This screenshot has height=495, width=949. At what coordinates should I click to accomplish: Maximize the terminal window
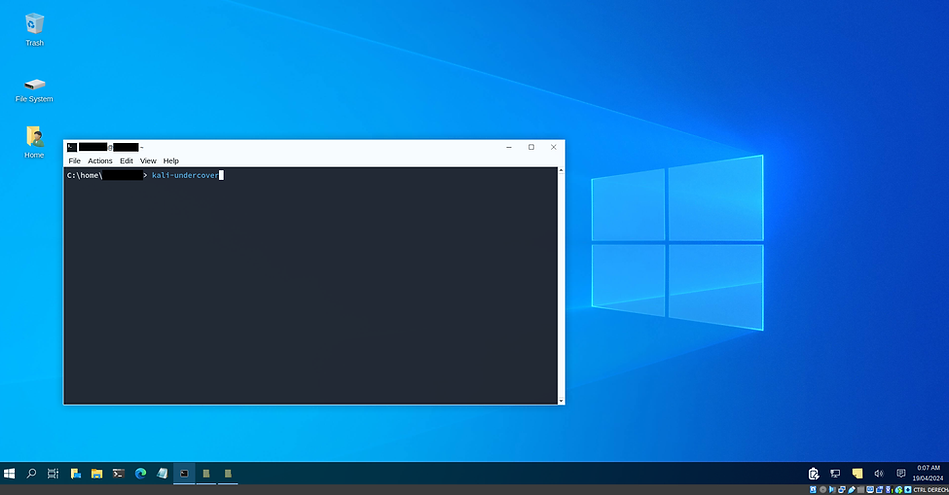point(531,147)
